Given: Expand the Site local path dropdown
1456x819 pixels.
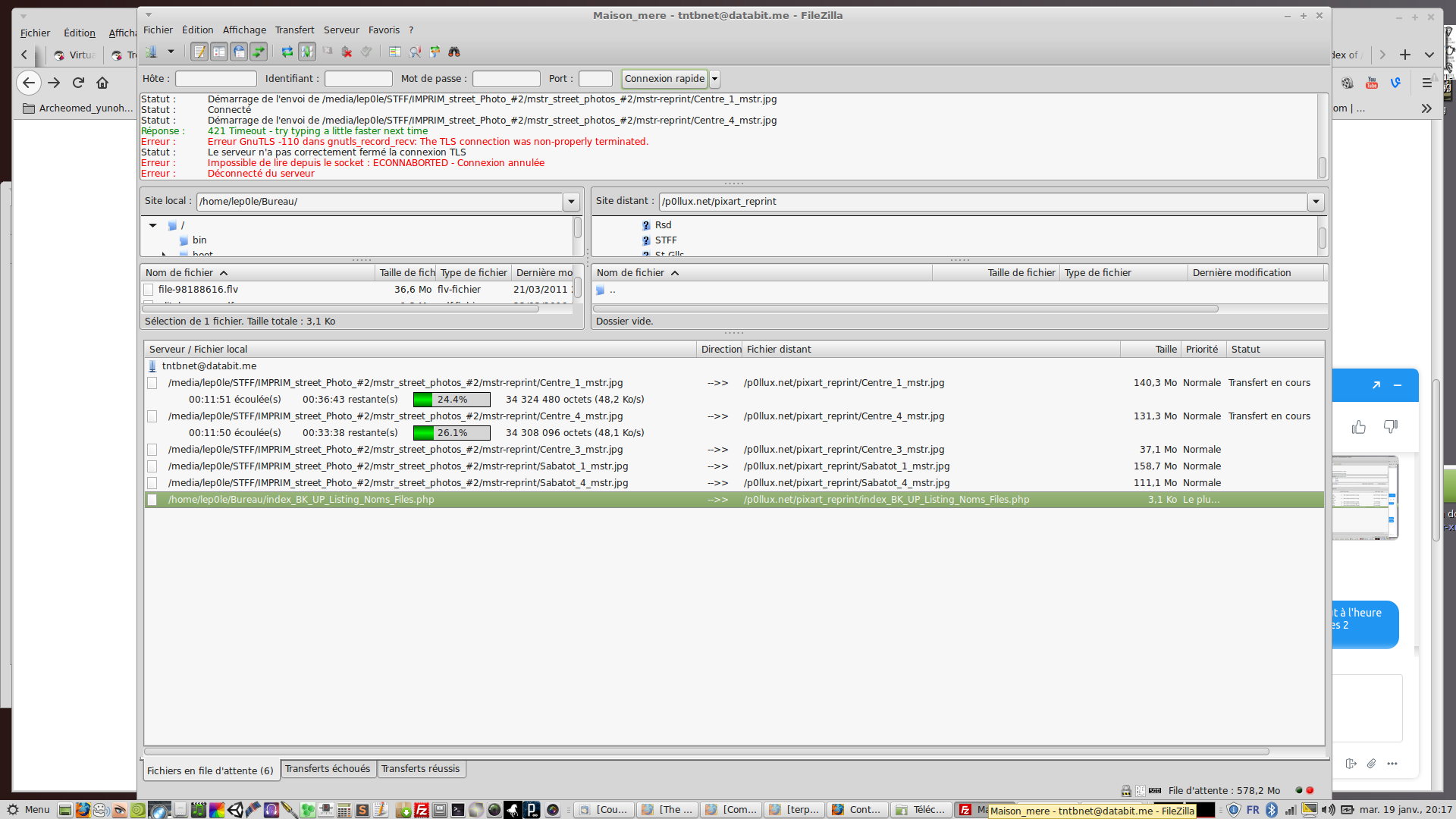Looking at the screenshot, I should click(571, 202).
